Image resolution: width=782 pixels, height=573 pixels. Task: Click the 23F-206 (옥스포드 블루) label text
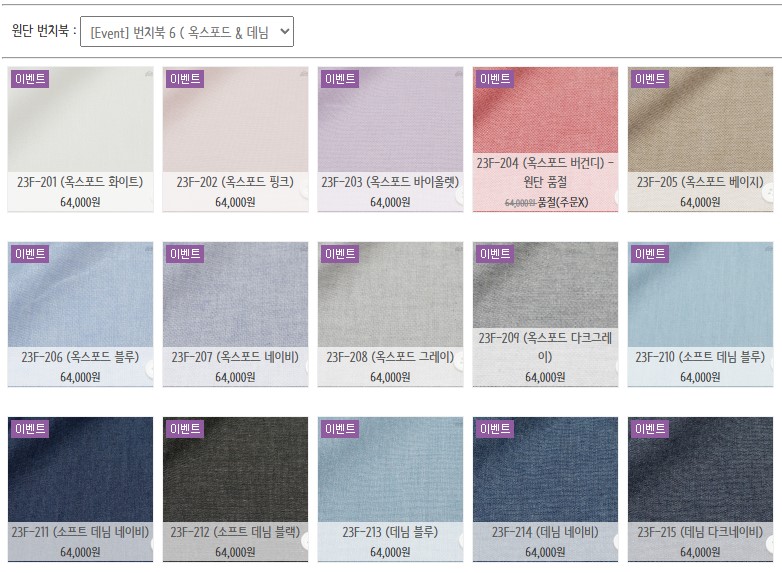pyautogui.click(x=80, y=357)
